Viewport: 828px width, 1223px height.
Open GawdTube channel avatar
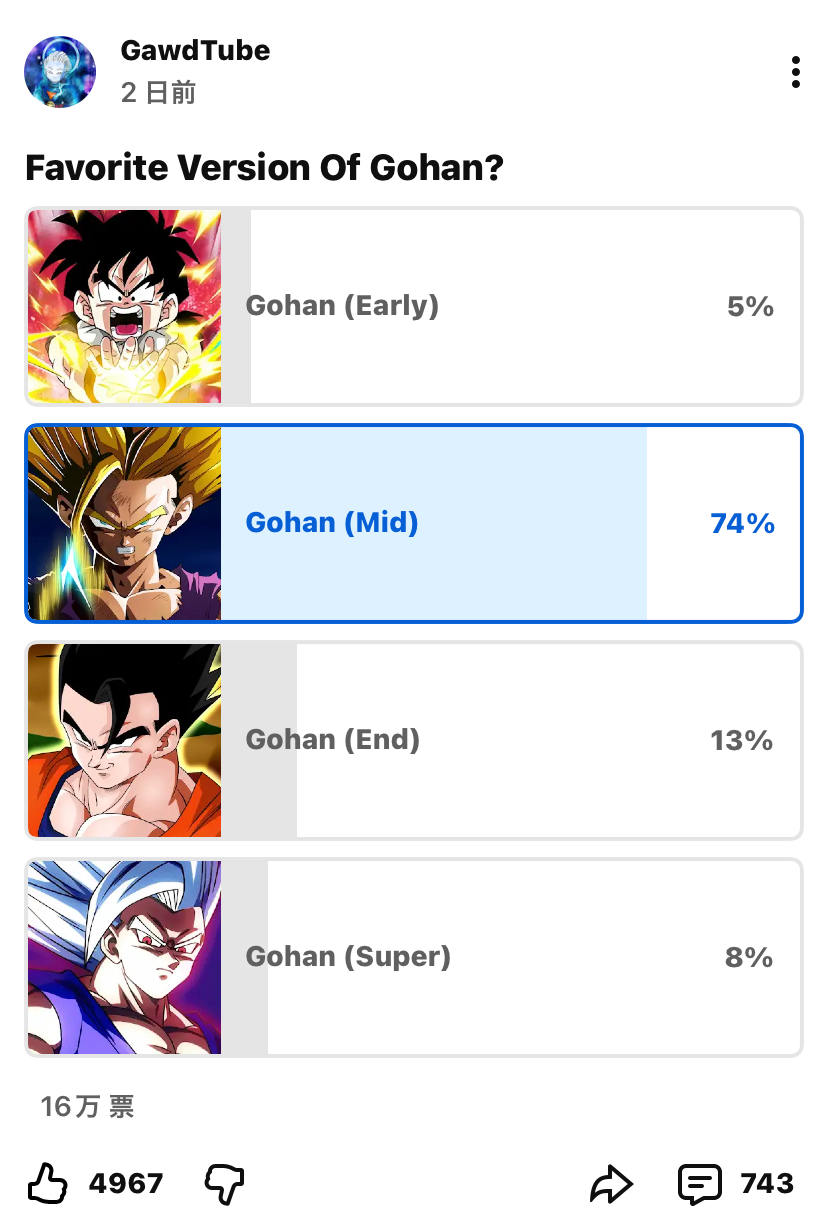[x=60, y=72]
